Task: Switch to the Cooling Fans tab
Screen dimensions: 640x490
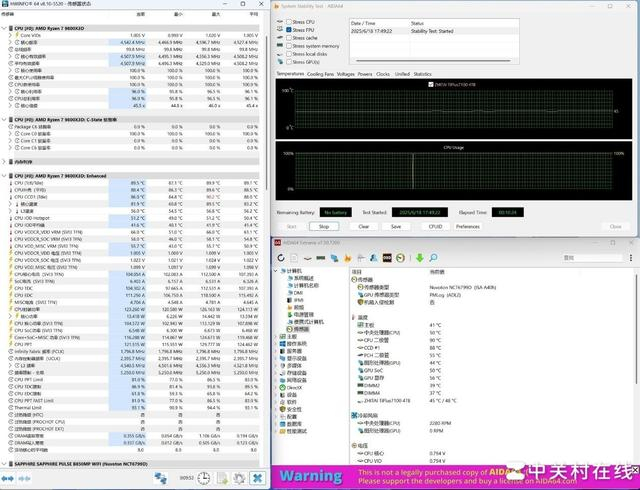Action: [321, 73]
